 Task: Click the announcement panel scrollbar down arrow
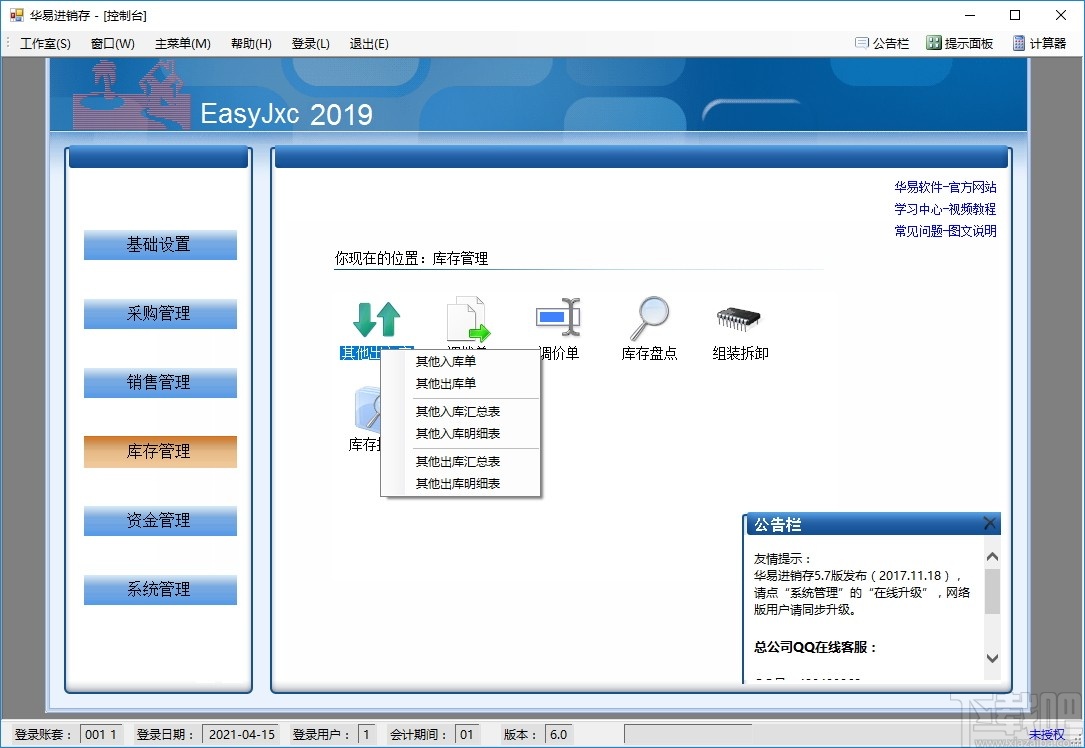(x=992, y=658)
